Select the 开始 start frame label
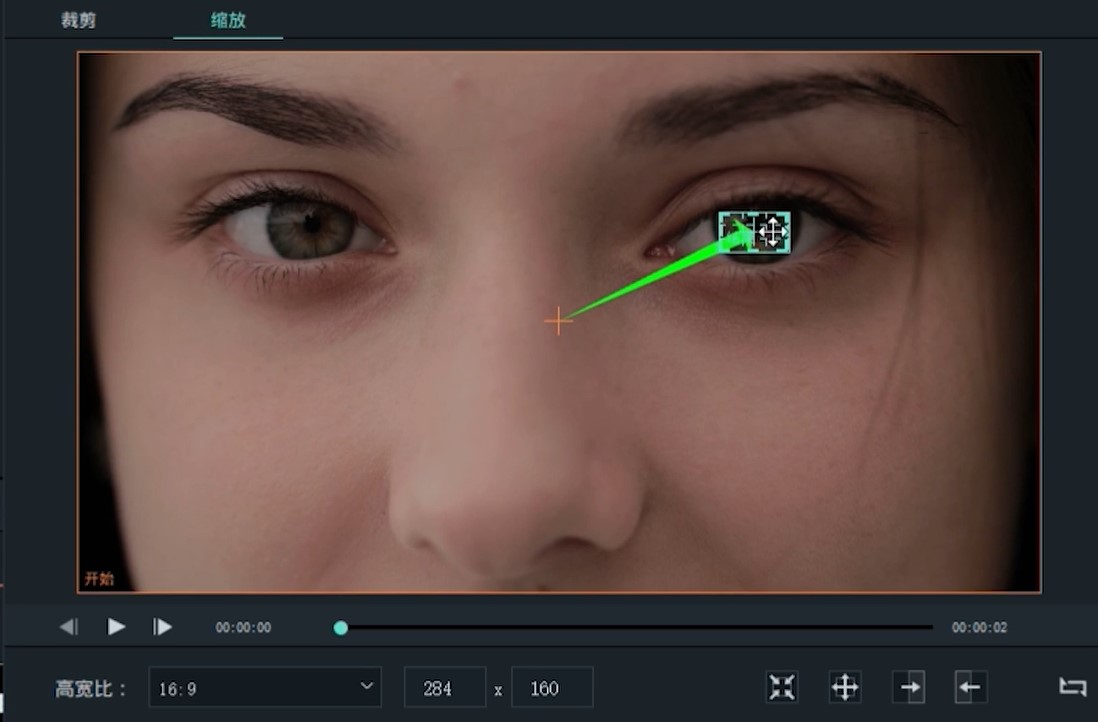 click(99, 579)
